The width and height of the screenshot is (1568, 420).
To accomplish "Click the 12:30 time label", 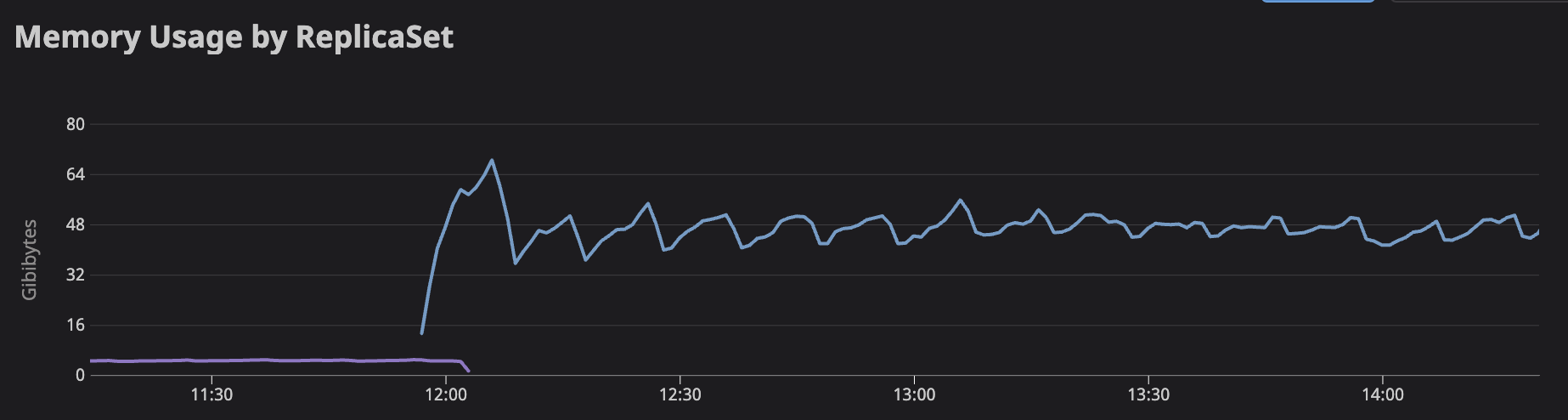I will tap(680, 394).
